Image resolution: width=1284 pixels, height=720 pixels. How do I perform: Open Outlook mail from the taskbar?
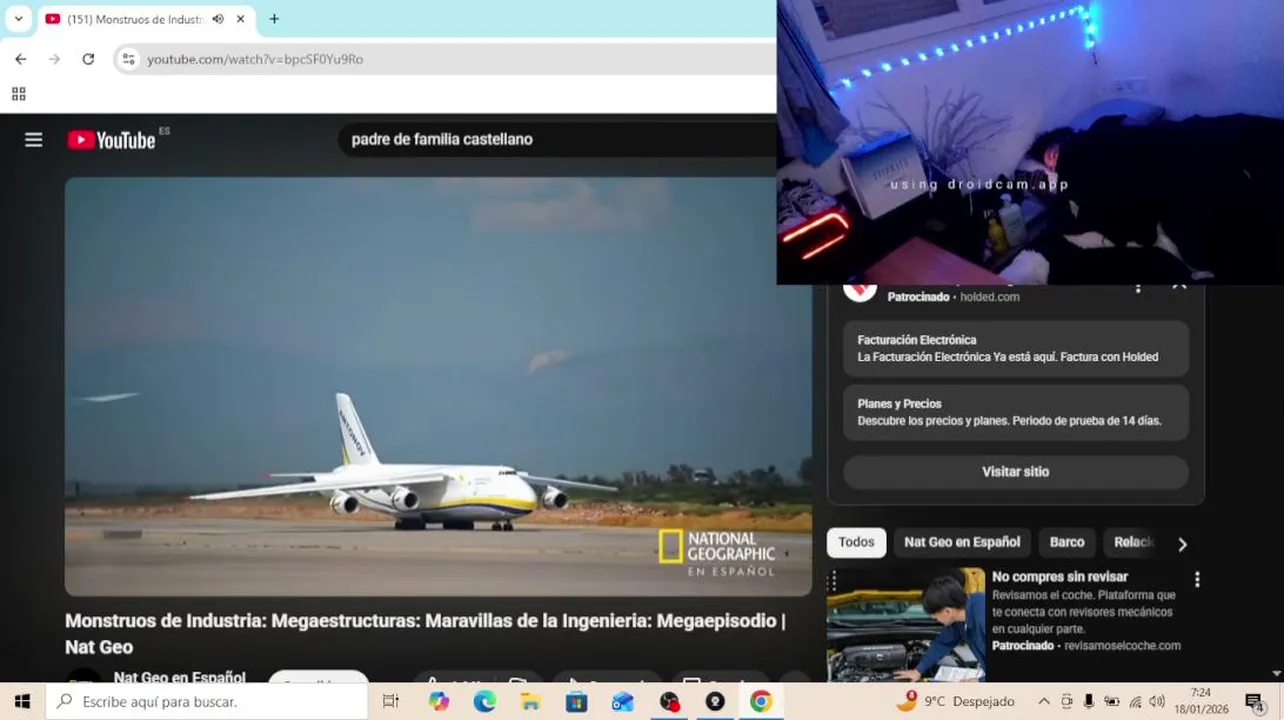point(623,702)
